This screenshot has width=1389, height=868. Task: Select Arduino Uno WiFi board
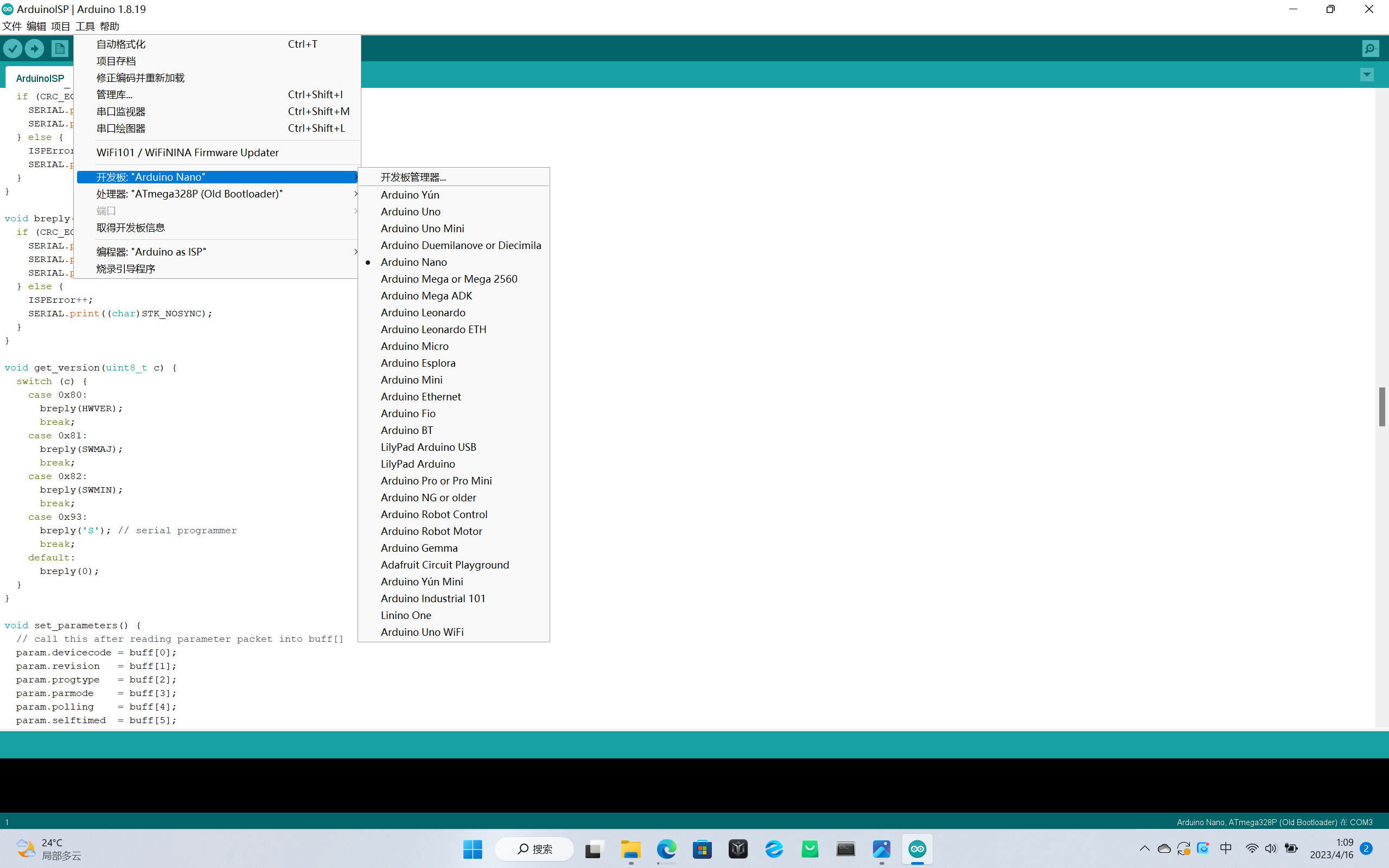[454, 632]
